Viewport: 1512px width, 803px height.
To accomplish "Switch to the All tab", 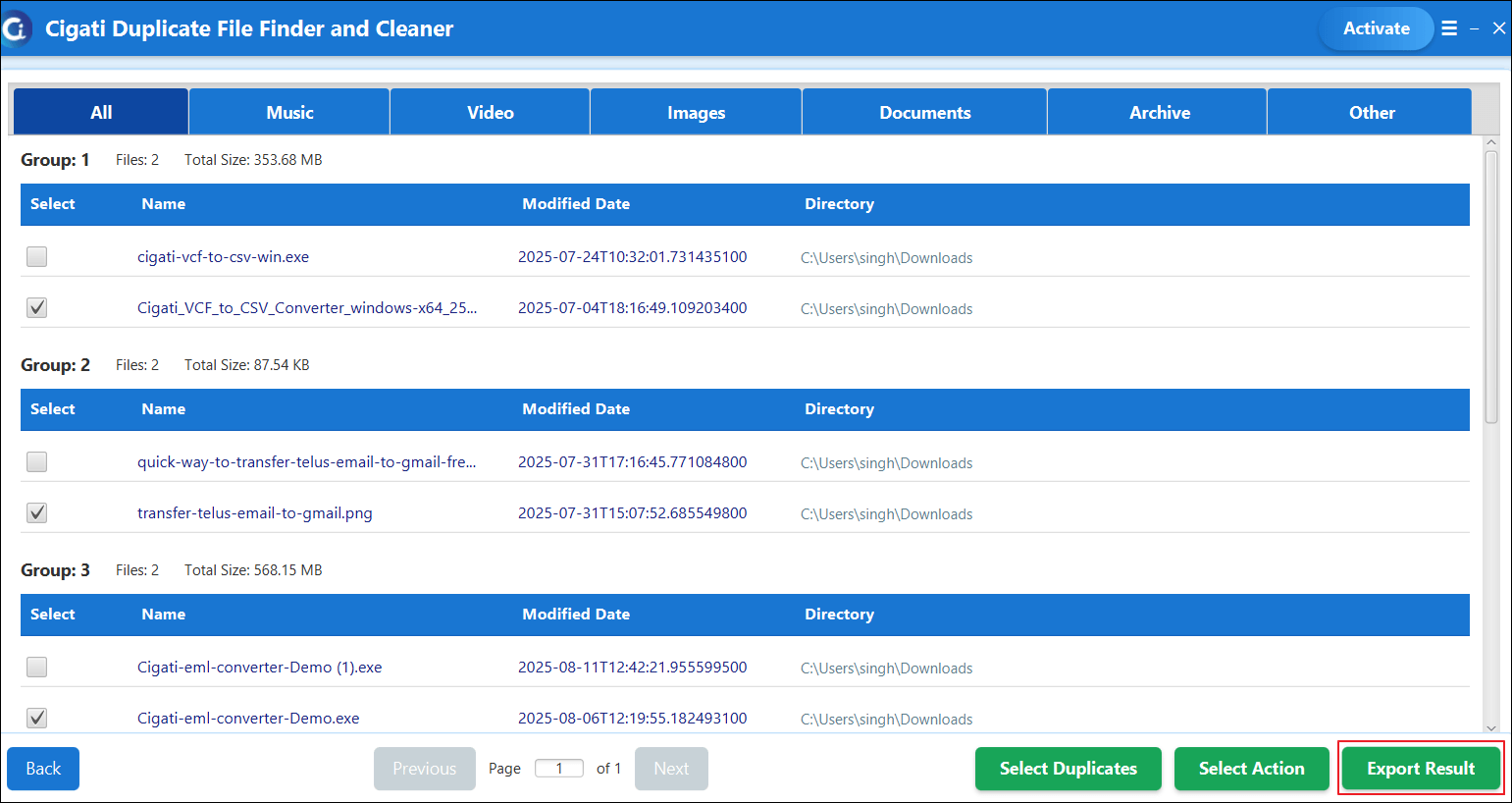I will click(101, 112).
